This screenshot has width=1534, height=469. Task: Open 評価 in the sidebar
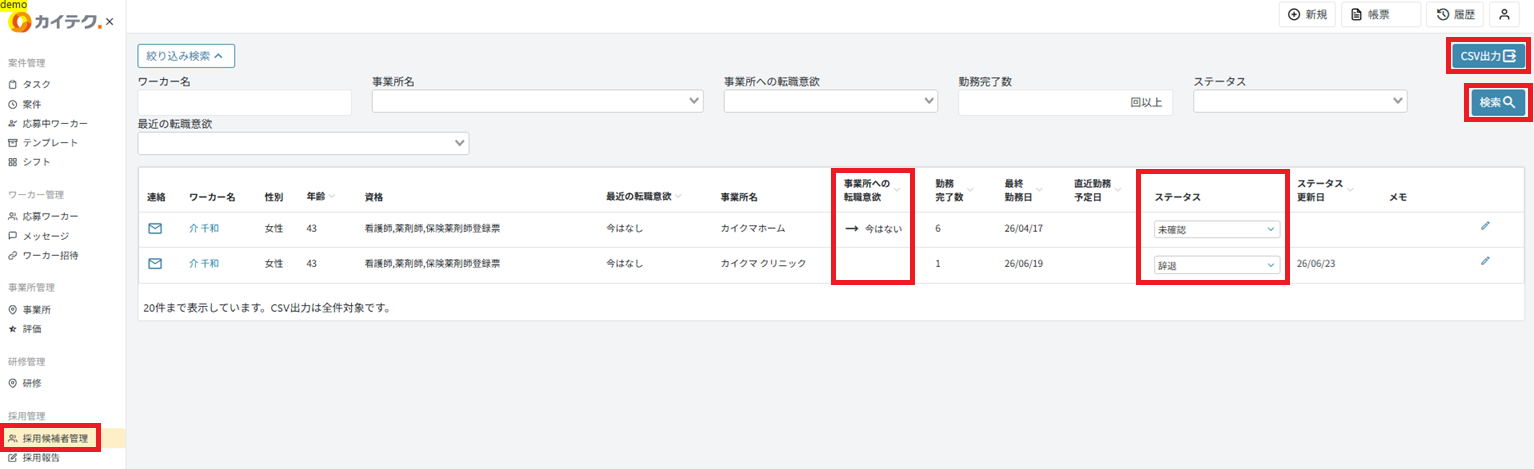31,329
